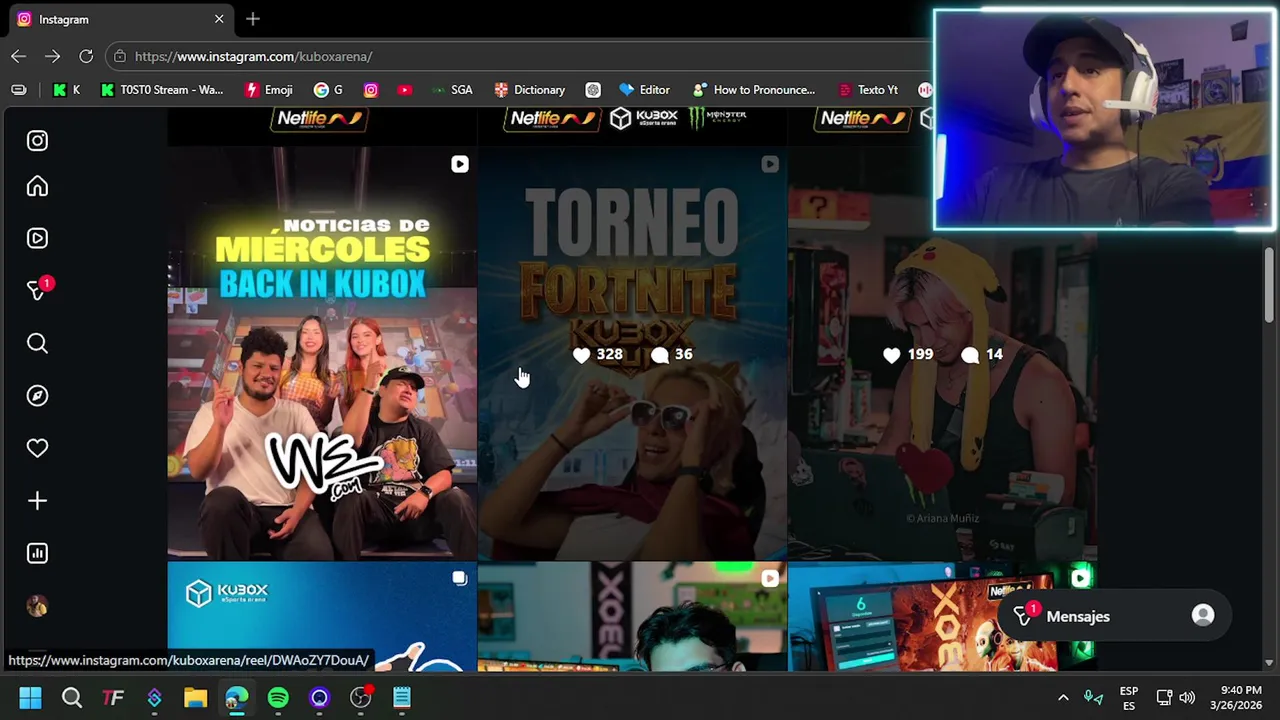Open Notifications heart icon in sidebar
This screenshot has width=1280, height=720.
click(37, 448)
